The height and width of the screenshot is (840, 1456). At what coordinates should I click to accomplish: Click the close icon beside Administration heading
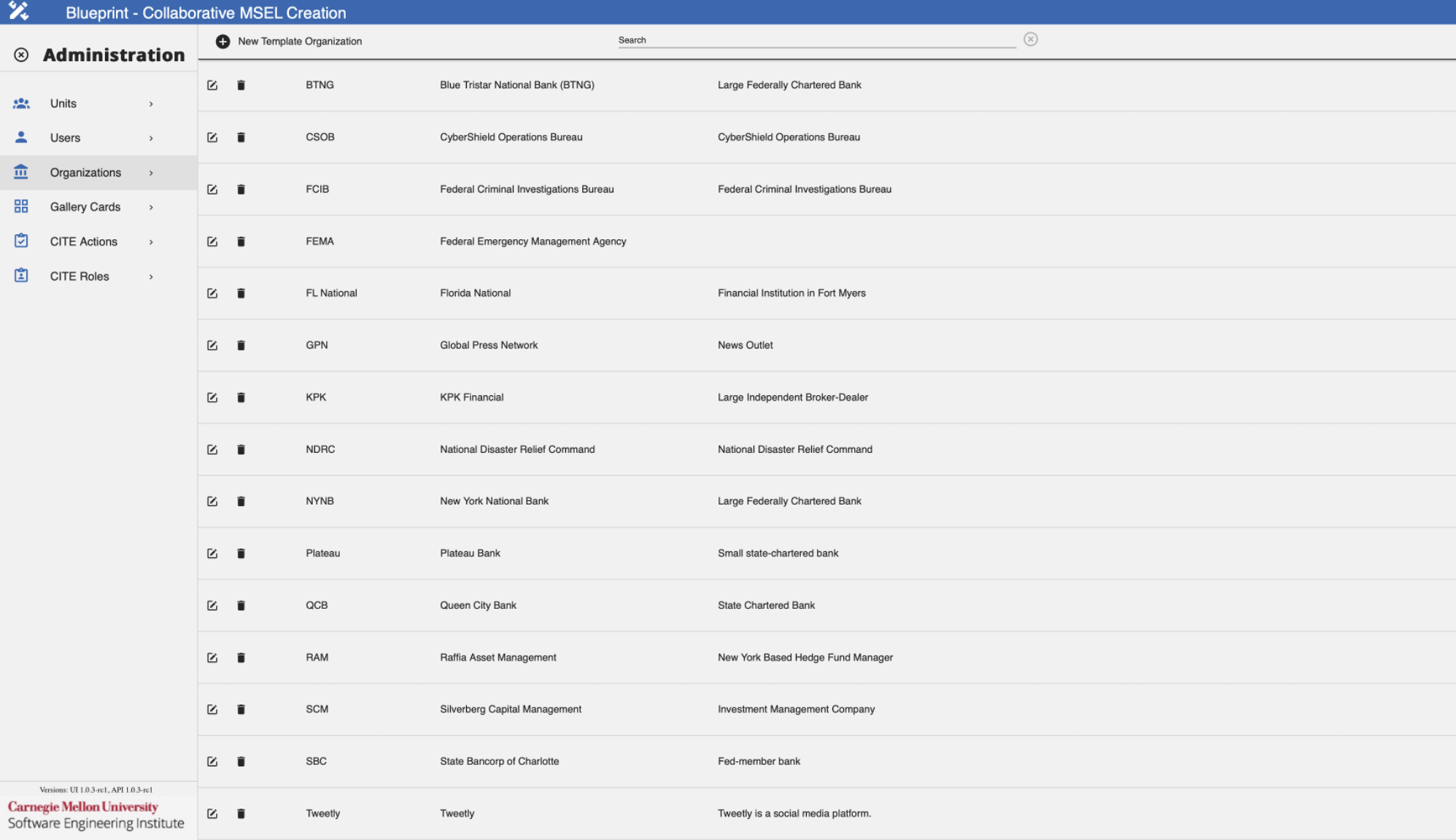coord(21,55)
